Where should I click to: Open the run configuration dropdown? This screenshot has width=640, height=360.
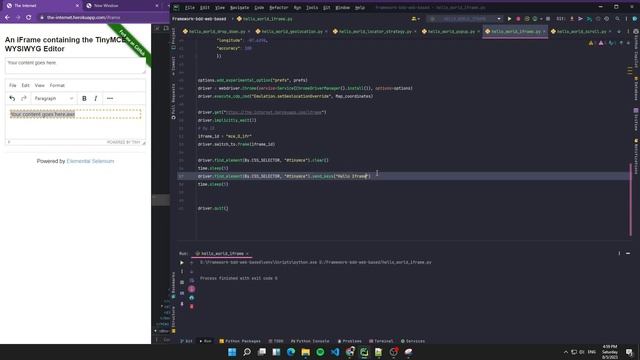(x=464, y=19)
